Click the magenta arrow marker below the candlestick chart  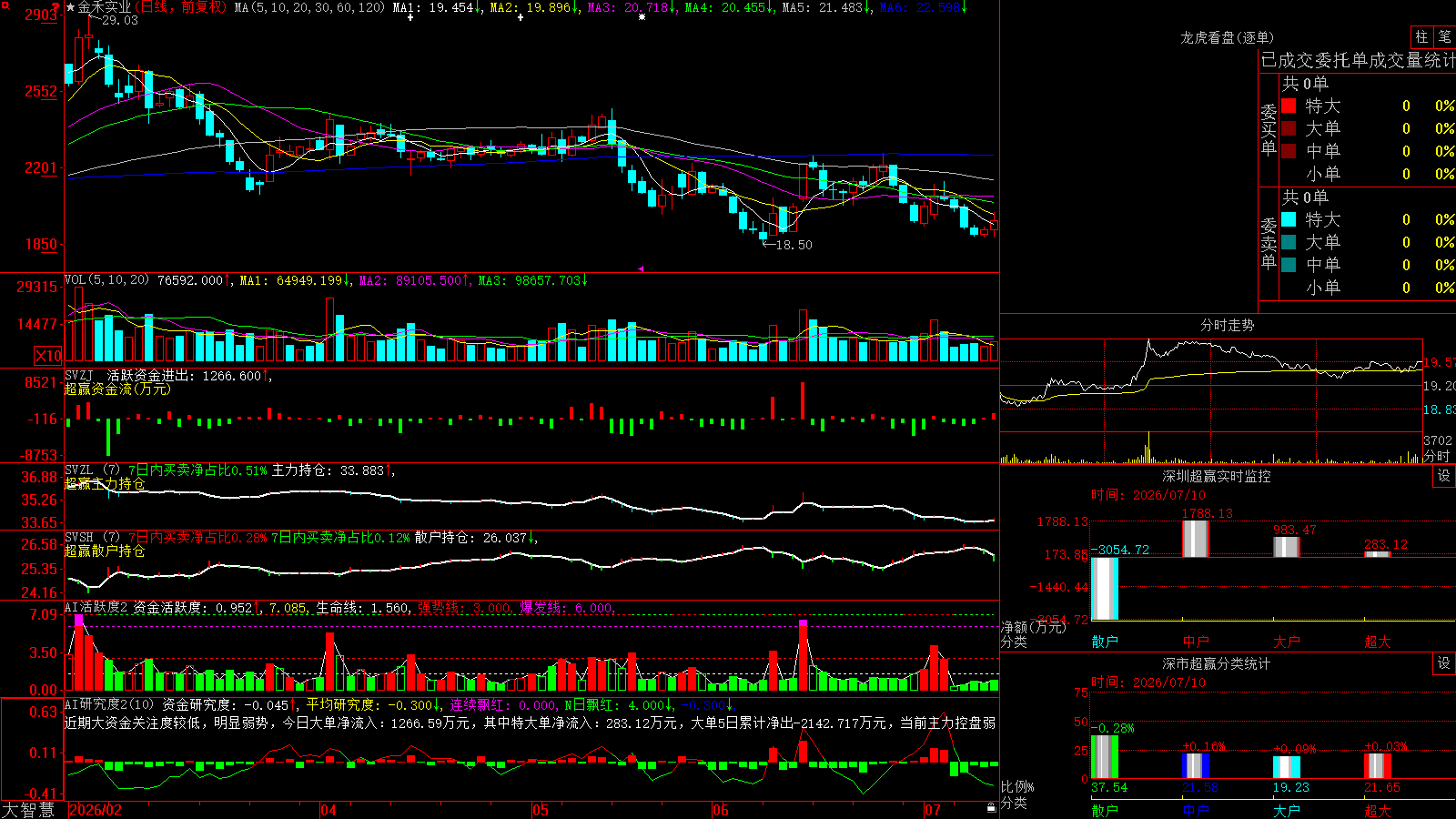[x=641, y=268]
